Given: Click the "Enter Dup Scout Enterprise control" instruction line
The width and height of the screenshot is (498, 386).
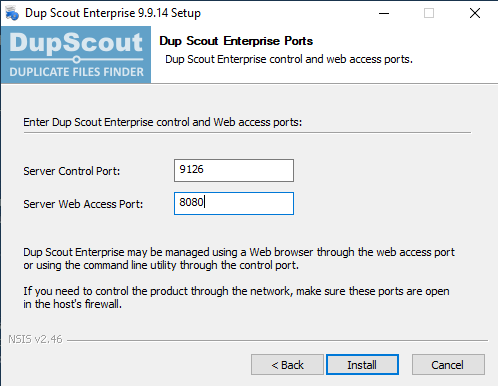Looking at the screenshot, I should [x=163, y=122].
